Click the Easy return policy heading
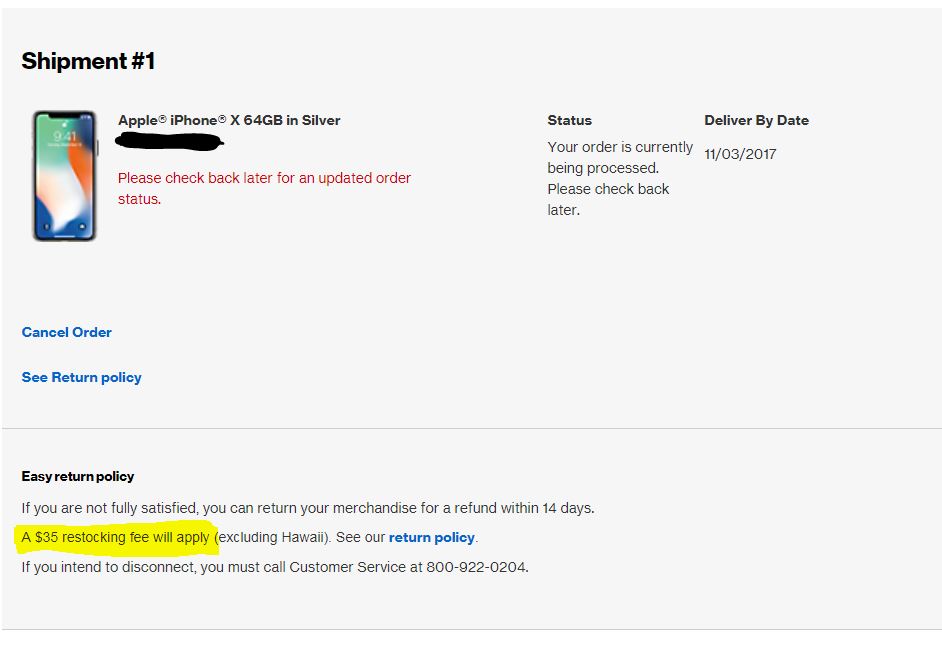 click(77, 477)
